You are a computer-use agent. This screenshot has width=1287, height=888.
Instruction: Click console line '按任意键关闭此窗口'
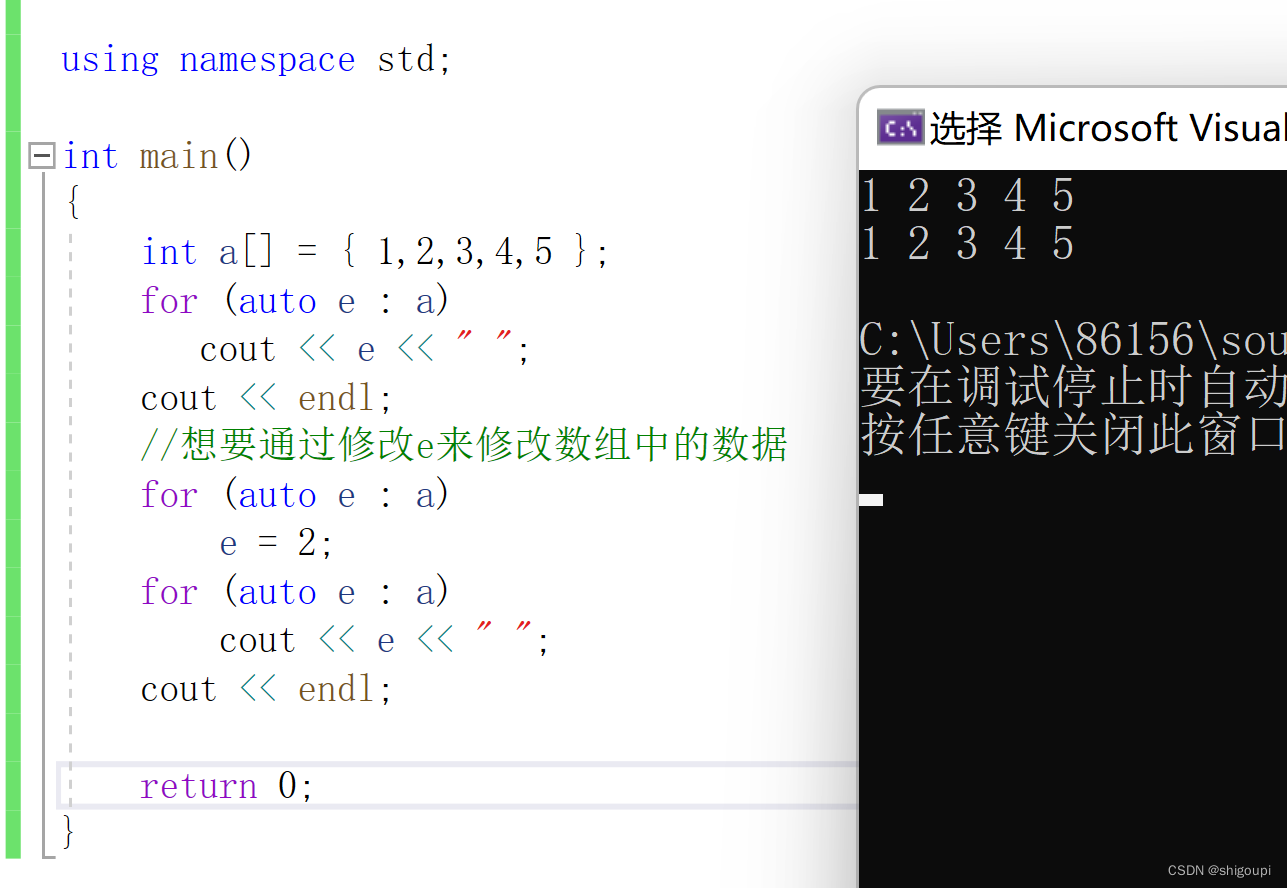coord(1073,436)
